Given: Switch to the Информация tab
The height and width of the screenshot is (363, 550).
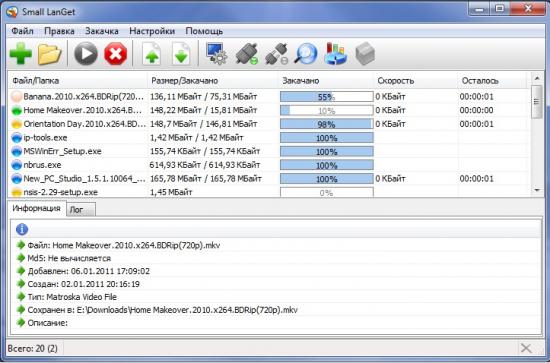Looking at the screenshot, I should [x=36, y=208].
